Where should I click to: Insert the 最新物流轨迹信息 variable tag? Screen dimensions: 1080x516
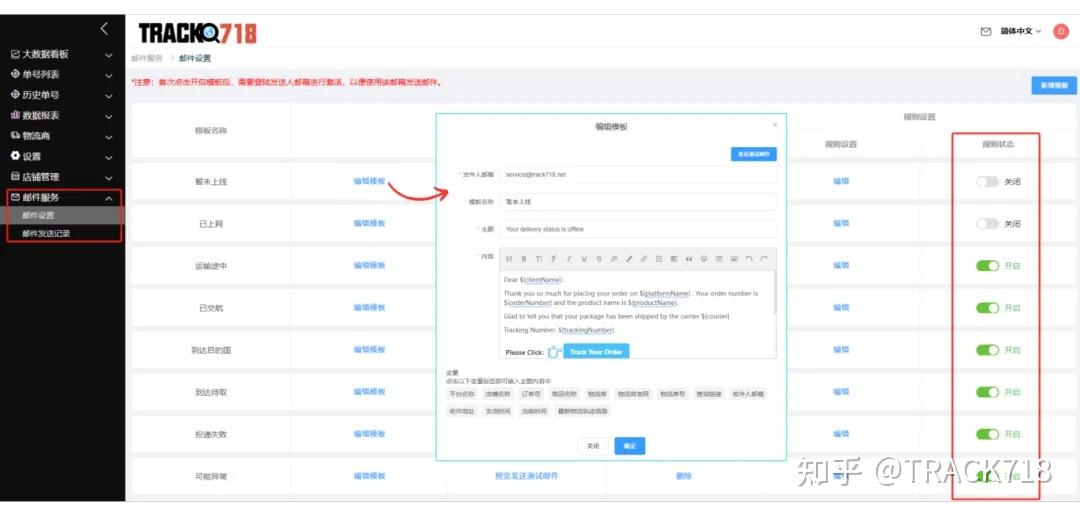coord(583,411)
